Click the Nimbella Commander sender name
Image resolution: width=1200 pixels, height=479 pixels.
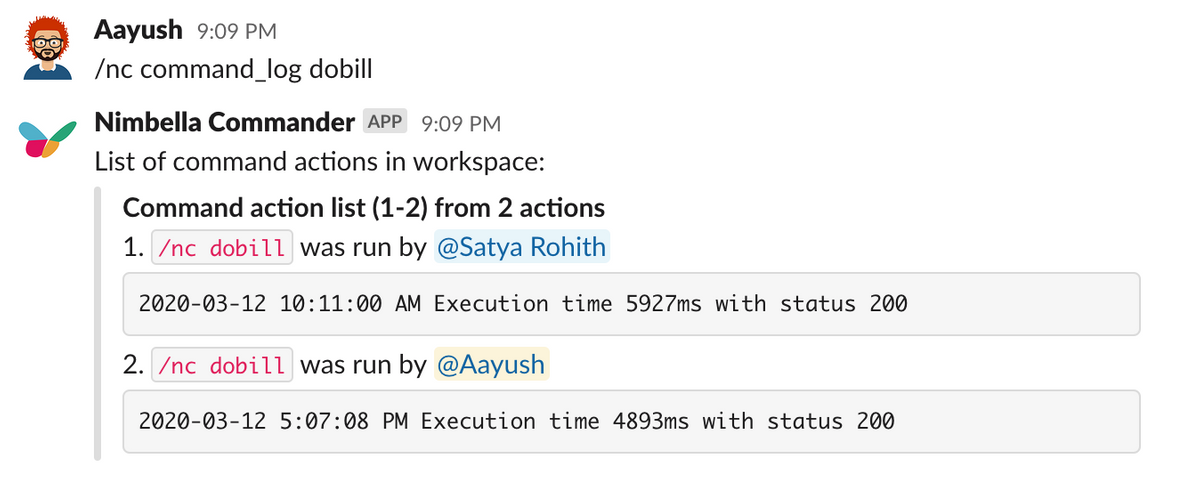pyautogui.click(x=224, y=123)
